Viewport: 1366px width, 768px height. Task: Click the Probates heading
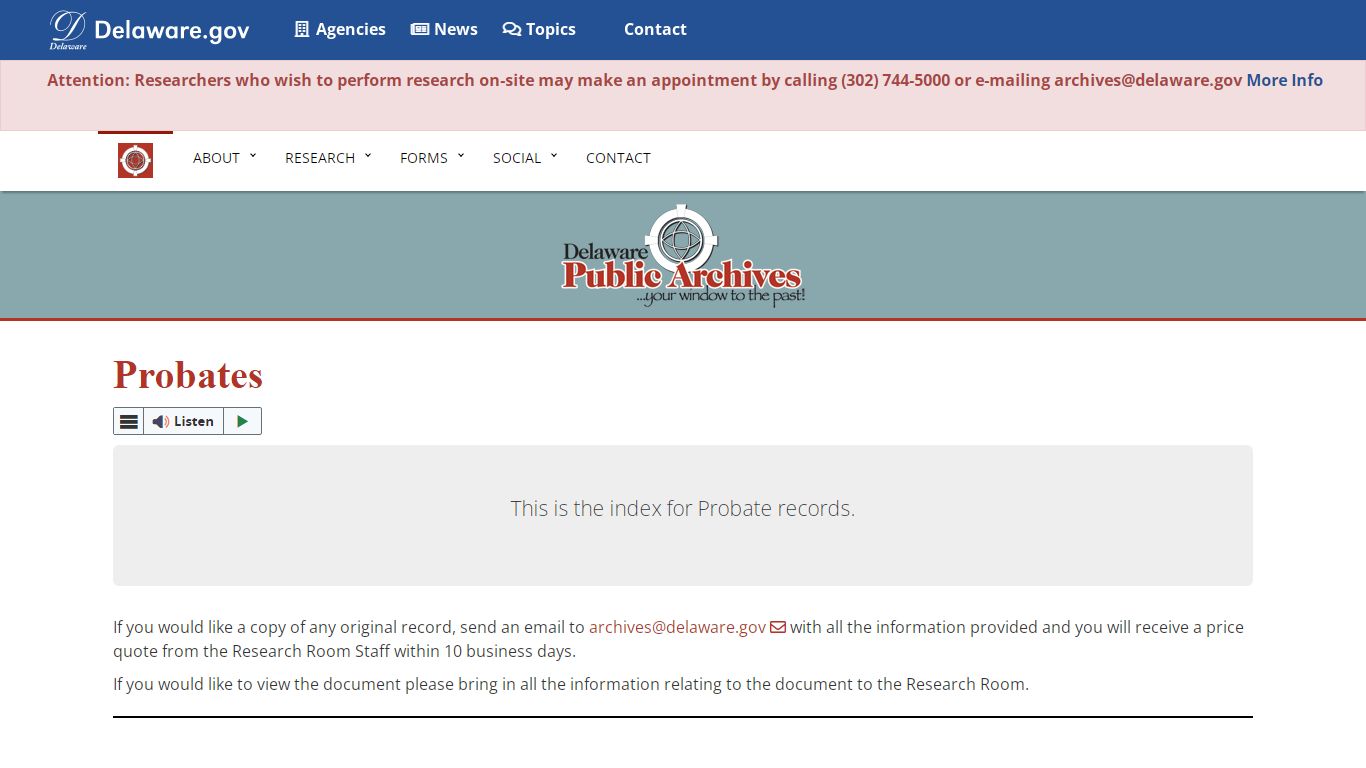pyautogui.click(x=188, y=375)
